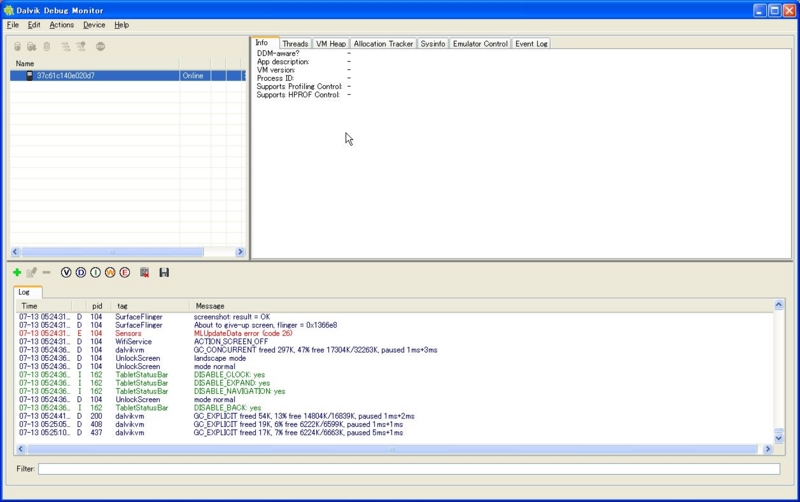Click log horizontal scrollbar left arrow
Screen dimensions: 800x502
click(x=20, y=449)
